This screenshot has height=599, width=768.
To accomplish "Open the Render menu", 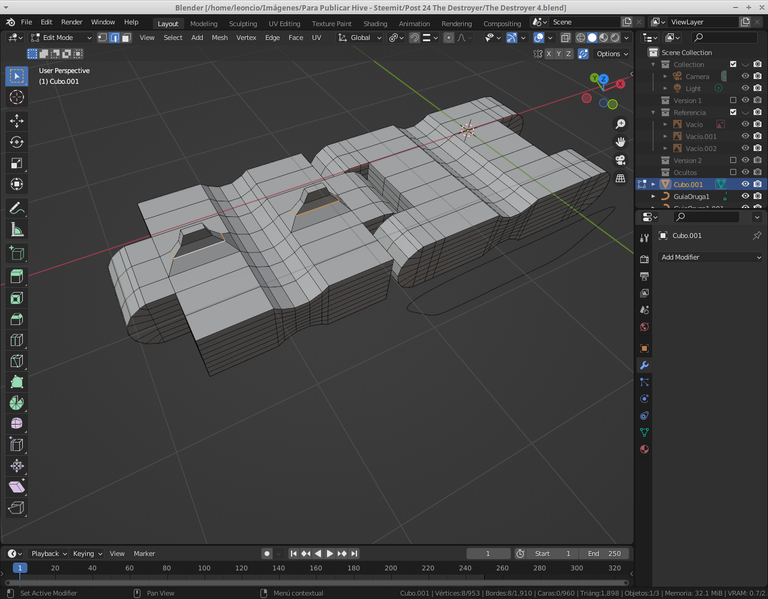I will [72, 22].
